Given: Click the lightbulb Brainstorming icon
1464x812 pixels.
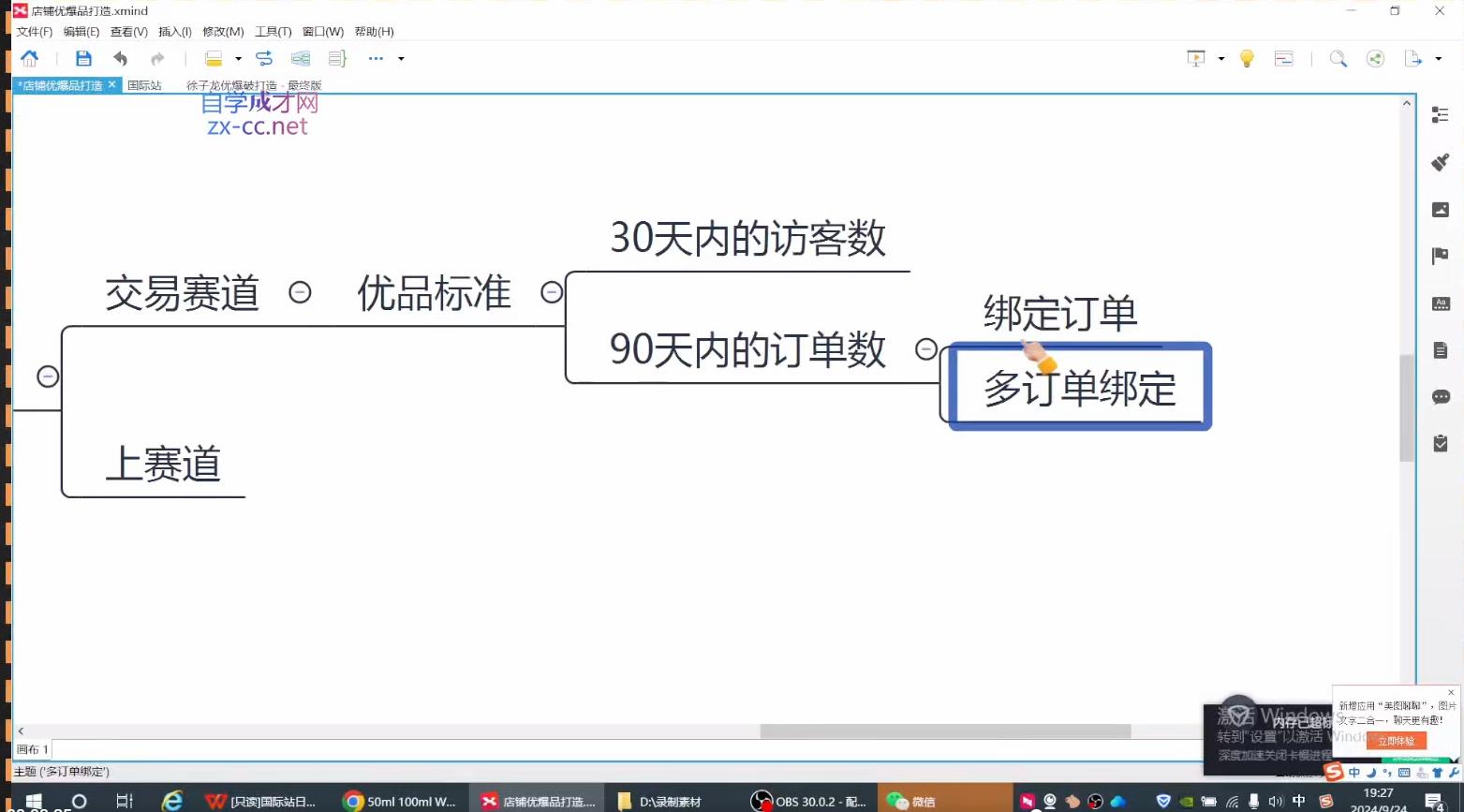Looking at the screenshot, I should [x=1247, y=59].
